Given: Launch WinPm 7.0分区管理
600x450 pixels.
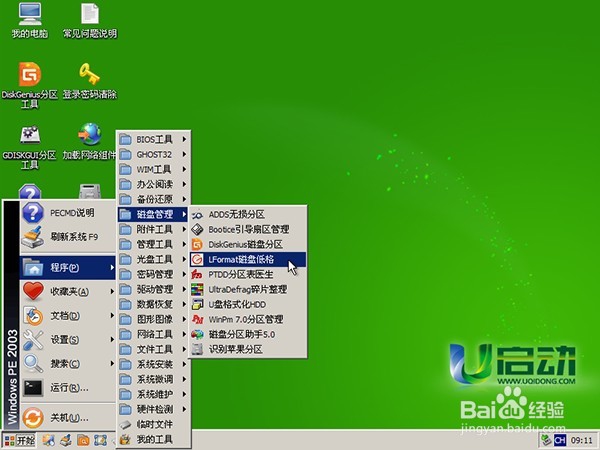Looking at the screenshot, I should click(x=248, y=319).
